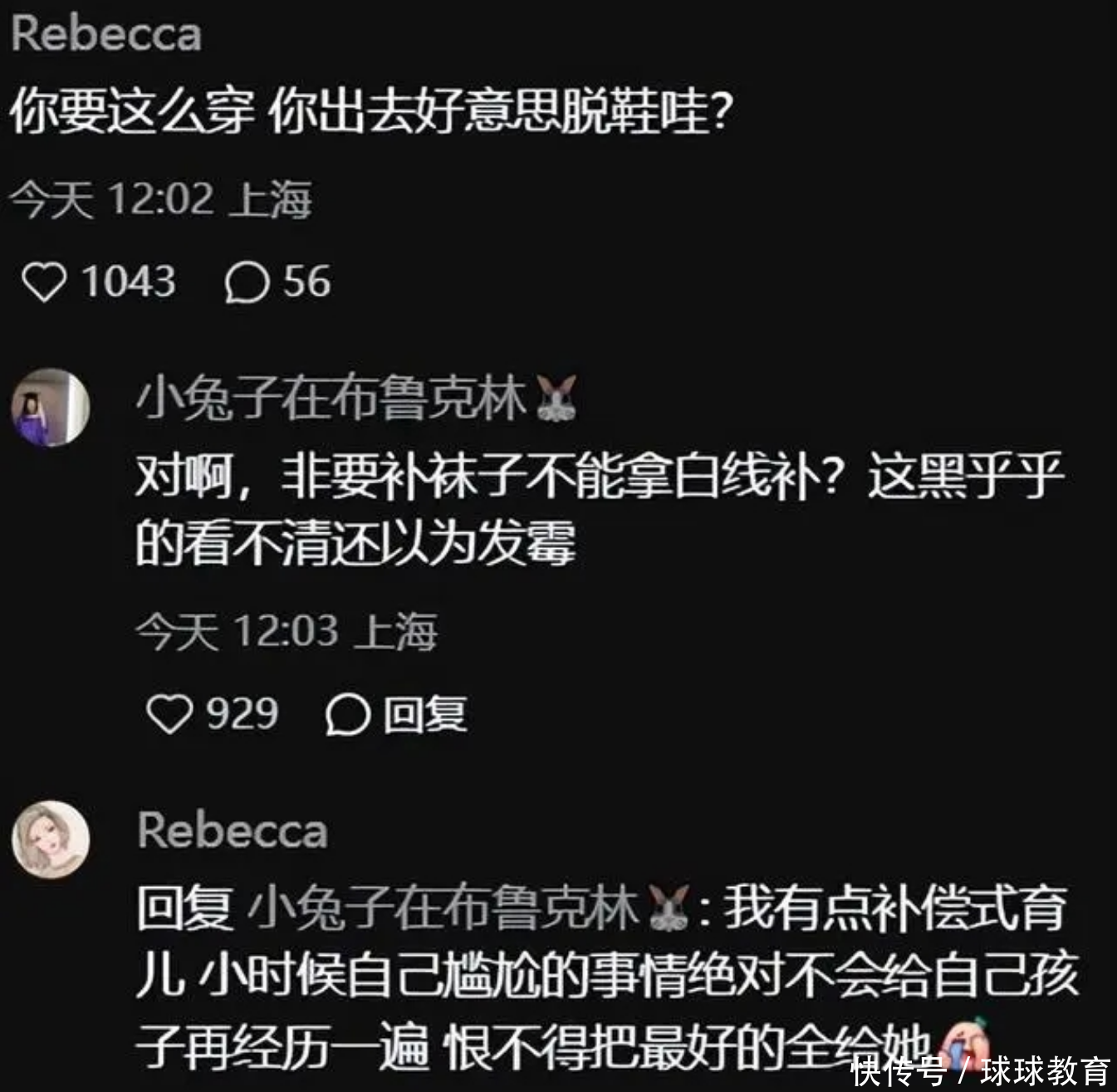The width and height of the screenshot is (1117, 1092).
Task: Open 小兔子在布鲁克林 username in second comment
Action: [x=331, y=399]
